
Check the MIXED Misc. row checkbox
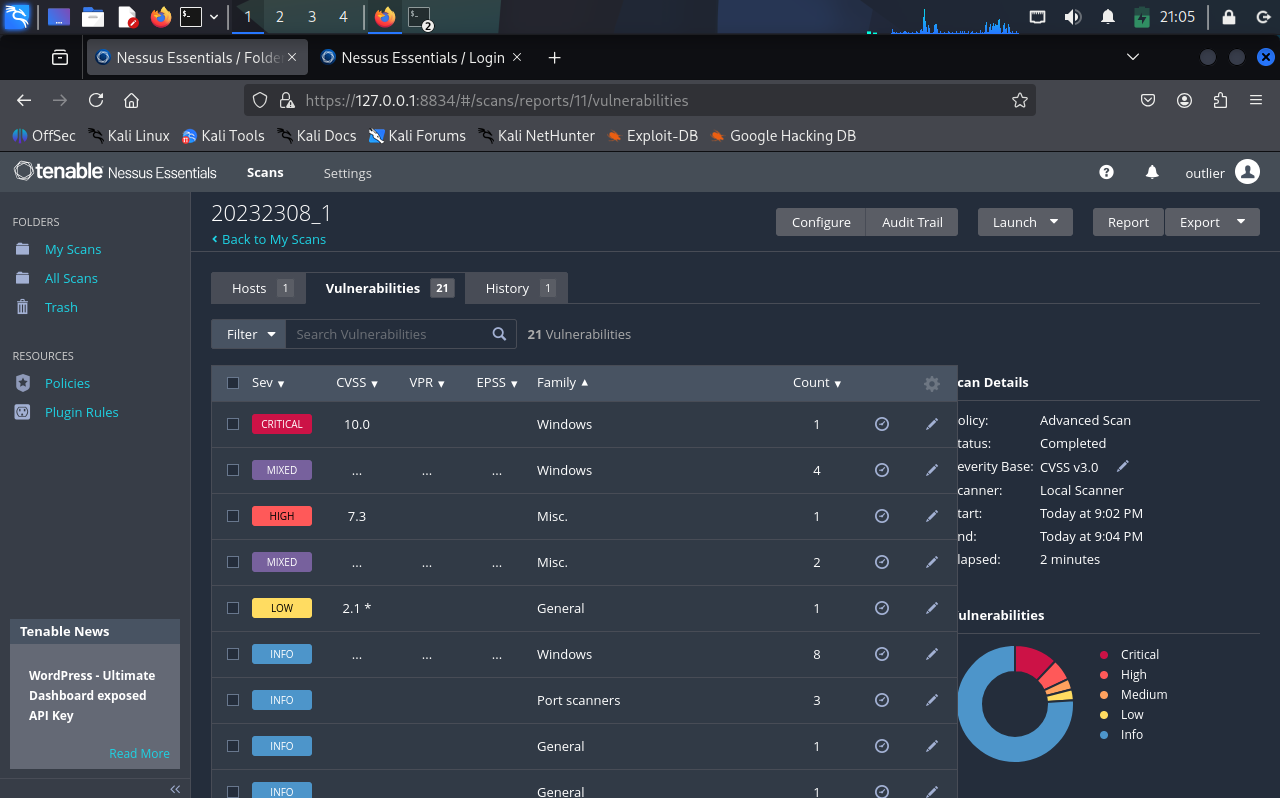[233, 562]
